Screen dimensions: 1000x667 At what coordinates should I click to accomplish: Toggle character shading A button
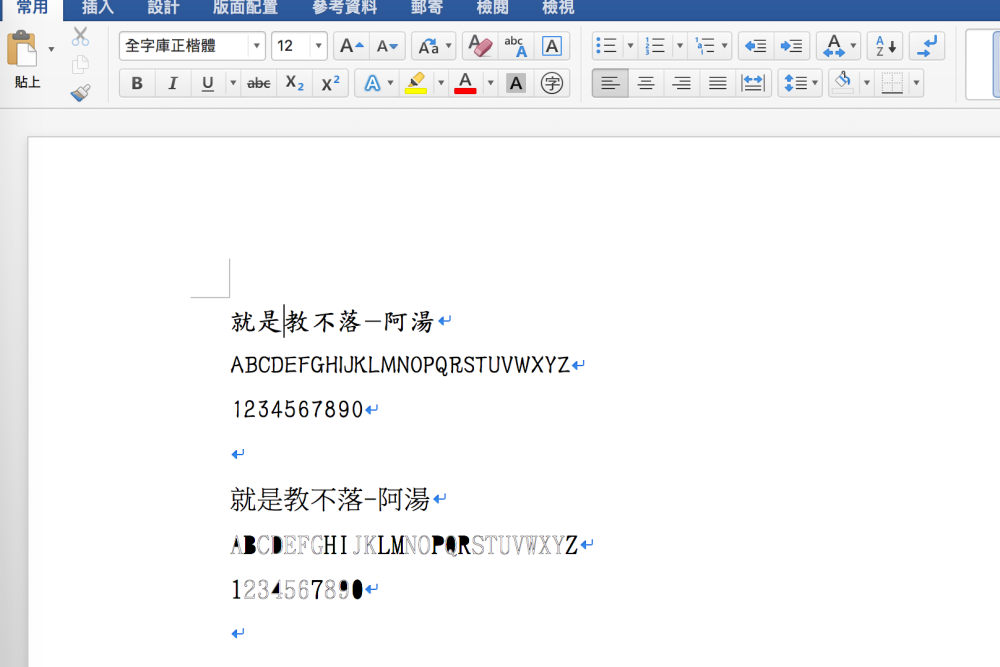(516, 83)
